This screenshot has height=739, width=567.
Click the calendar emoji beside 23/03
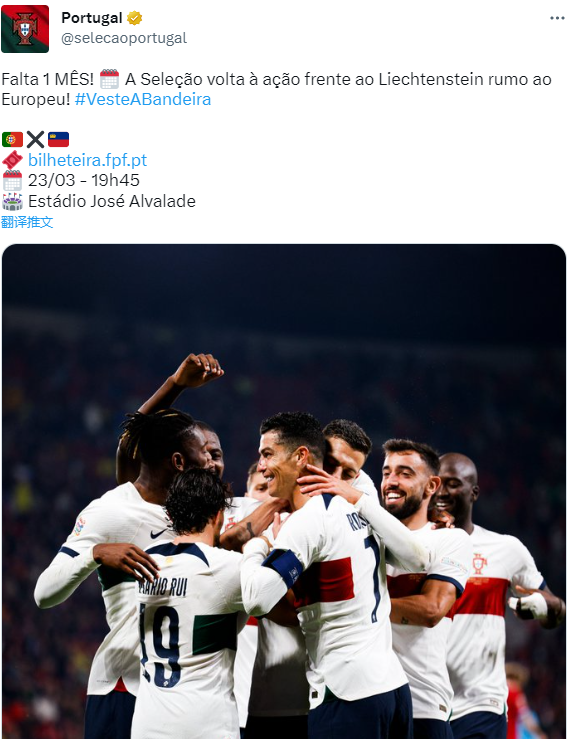(12, 181)
